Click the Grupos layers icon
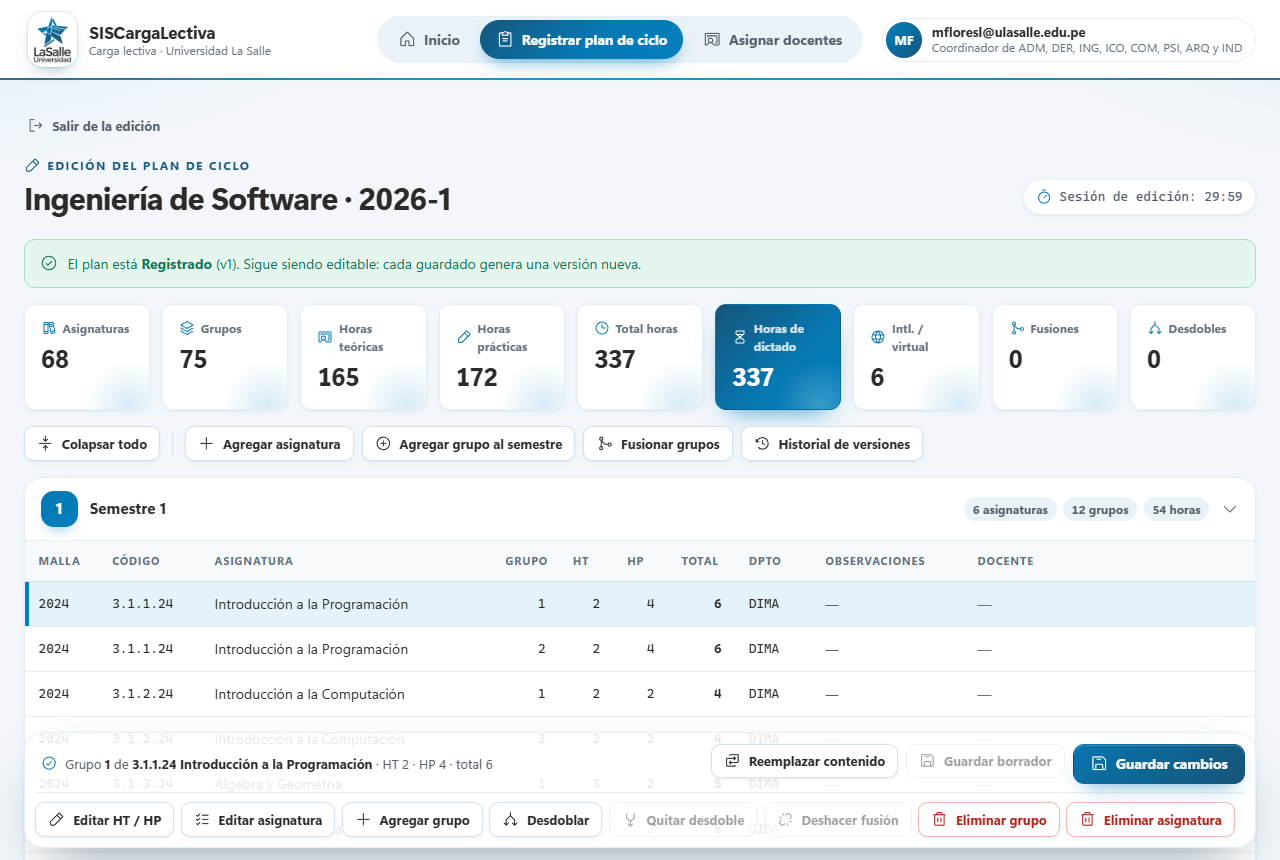1280x860 pixels. pos(186,328)
